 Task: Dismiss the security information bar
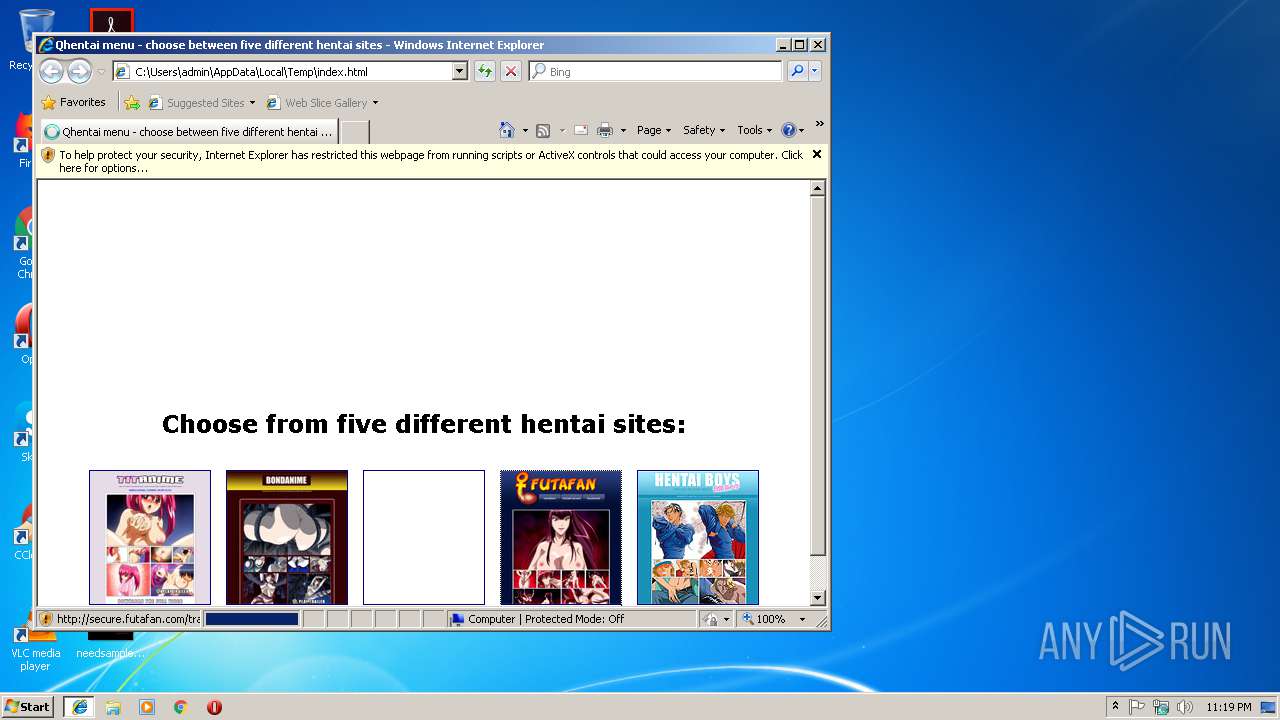(x=817, y=154)
